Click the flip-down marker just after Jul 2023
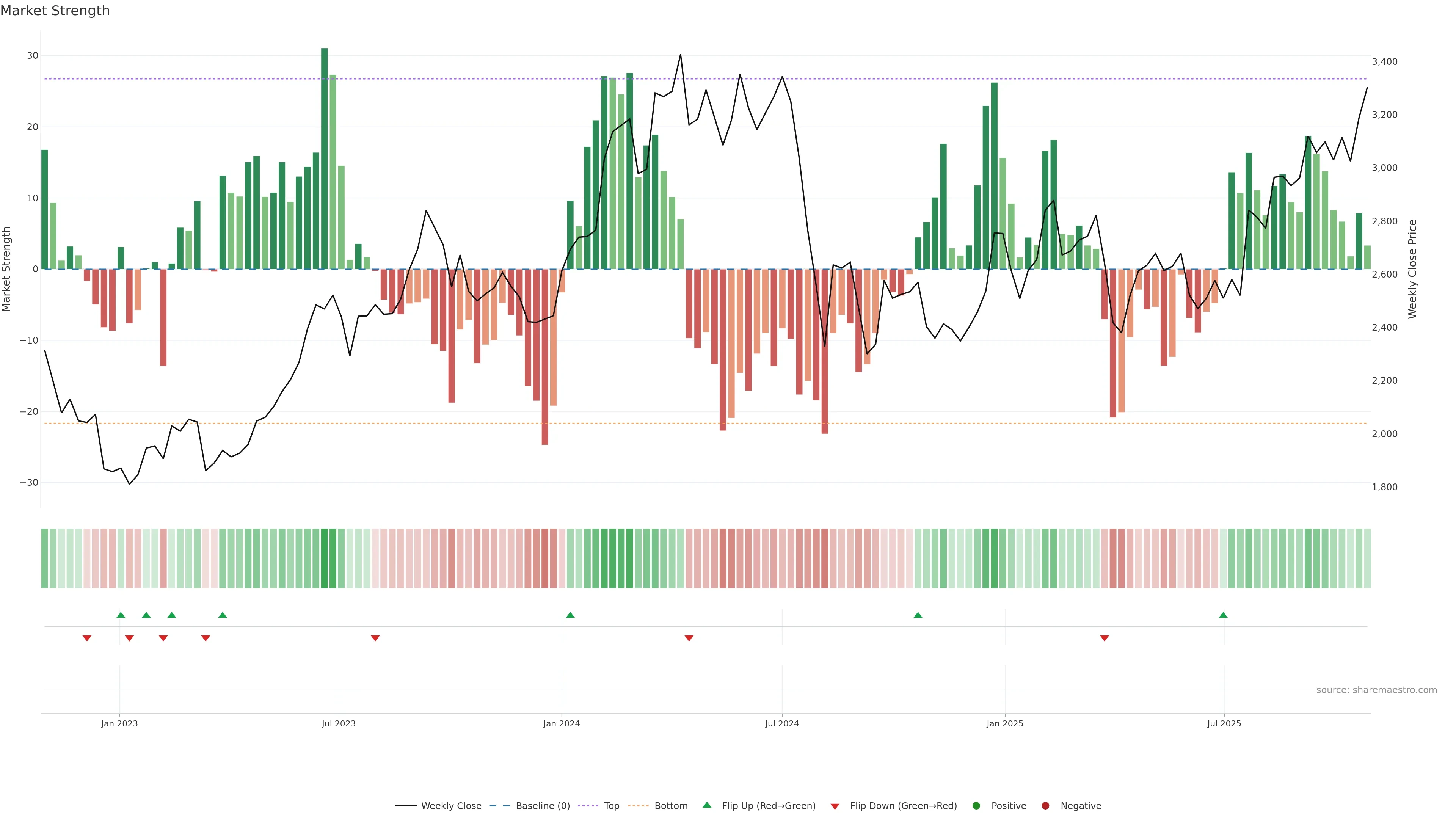This screenshot has height=819, width=1456. coord(375,638)
